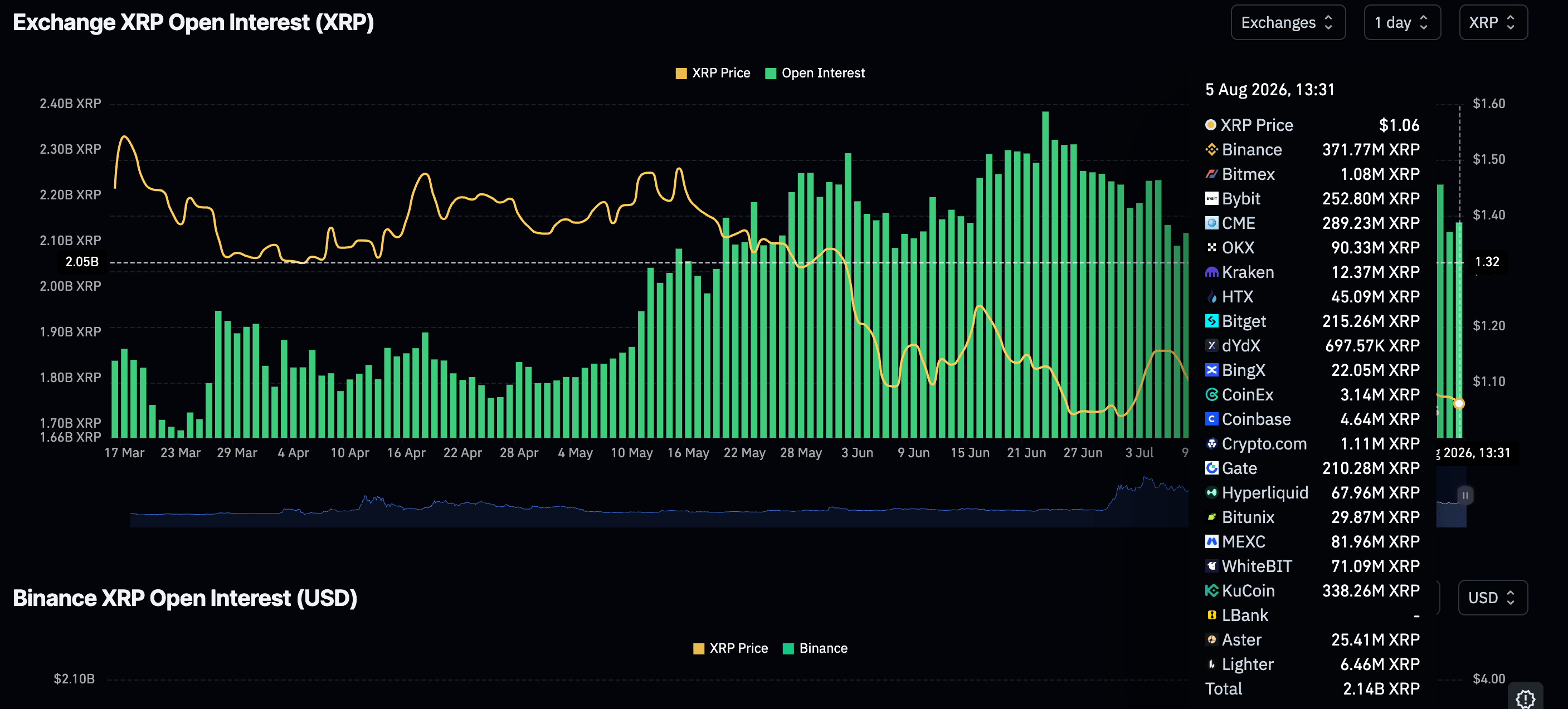Click the Bybit logo icon
This screenshot has height=709, width=1568.
[1211, 198]
